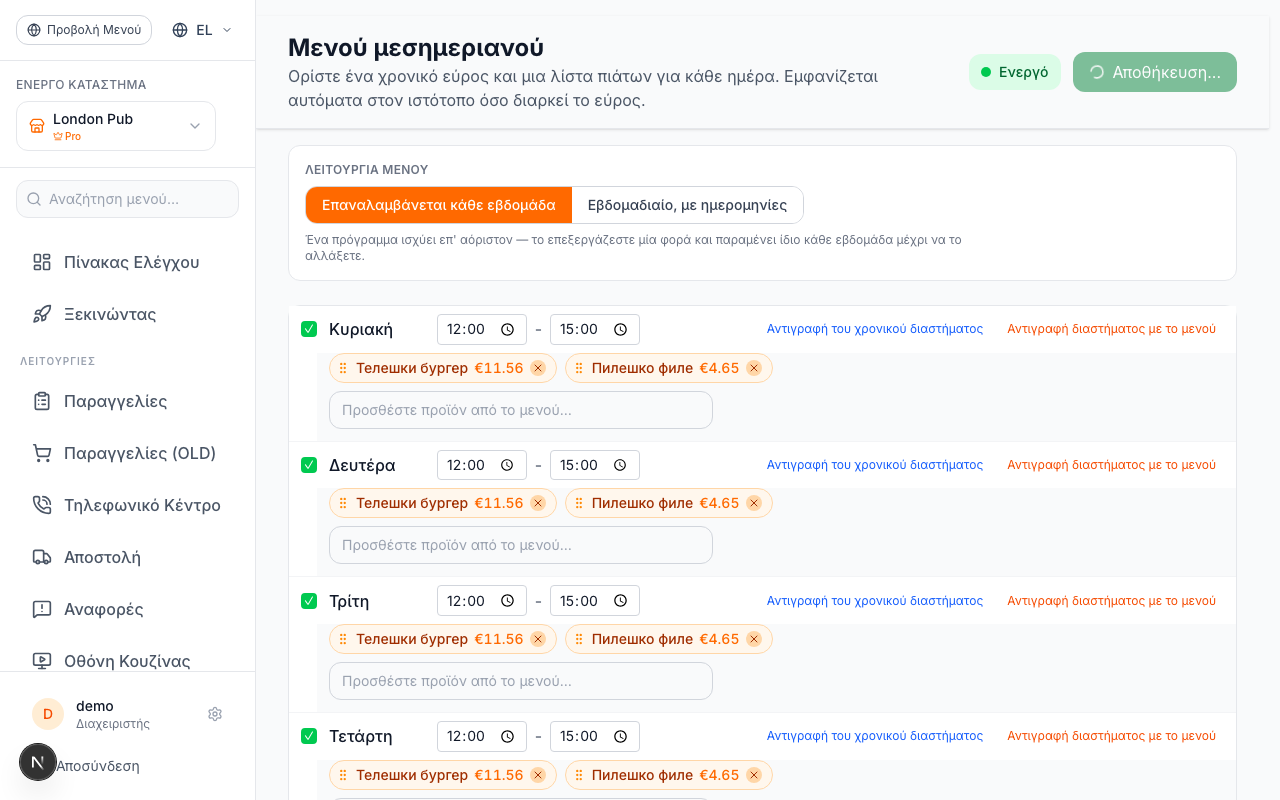Copy time range link for Δευτέρα

(x=875, y=465)
